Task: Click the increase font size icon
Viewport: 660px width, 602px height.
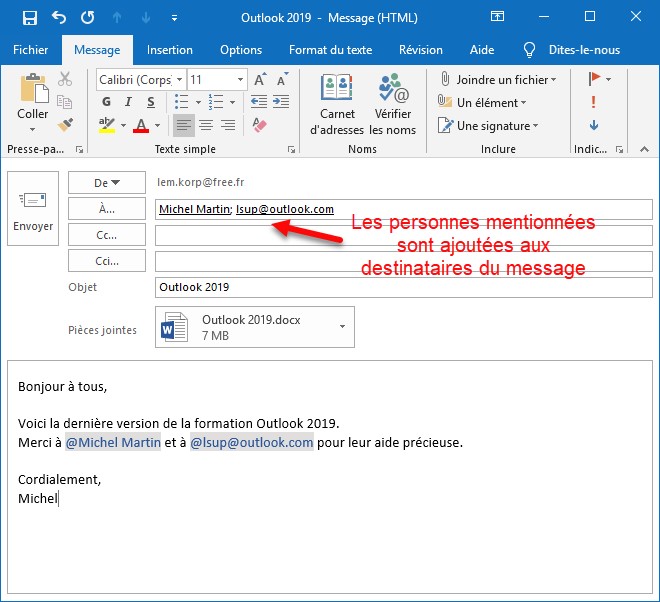Action: 260,80
